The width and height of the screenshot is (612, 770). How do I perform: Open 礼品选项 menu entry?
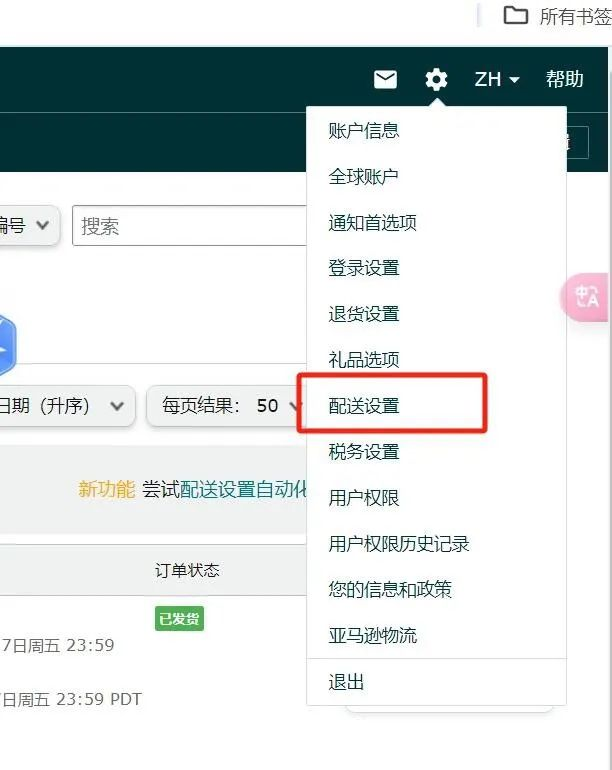click(363, 359)
